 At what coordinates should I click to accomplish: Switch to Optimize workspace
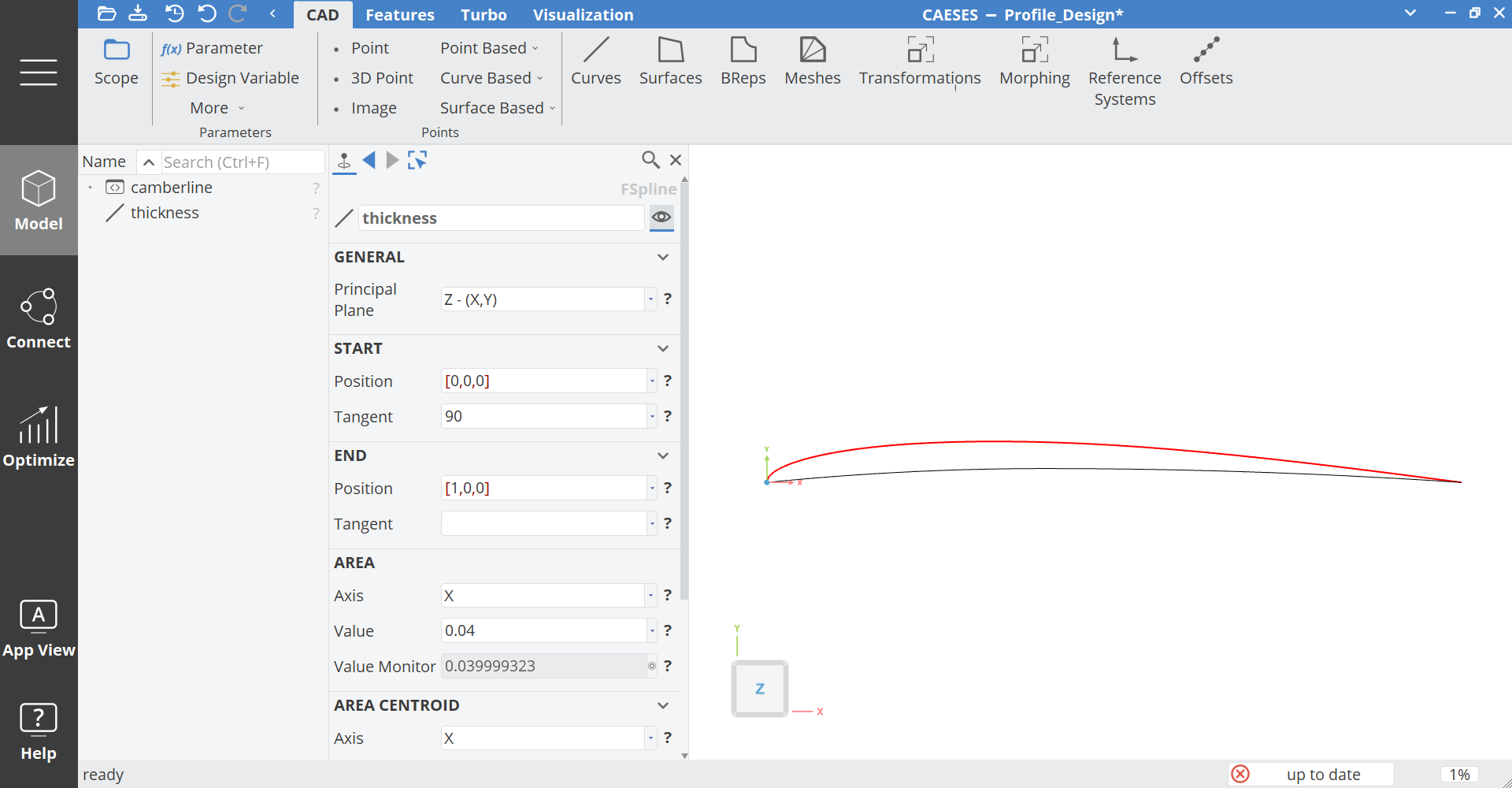[x=39, y=437]
